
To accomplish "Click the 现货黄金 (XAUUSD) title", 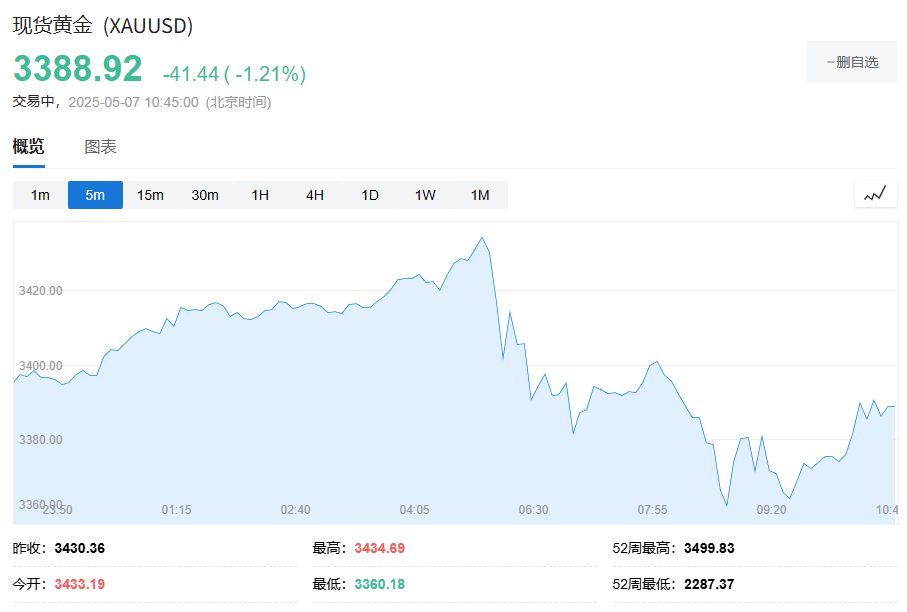I will pos(103,26).
